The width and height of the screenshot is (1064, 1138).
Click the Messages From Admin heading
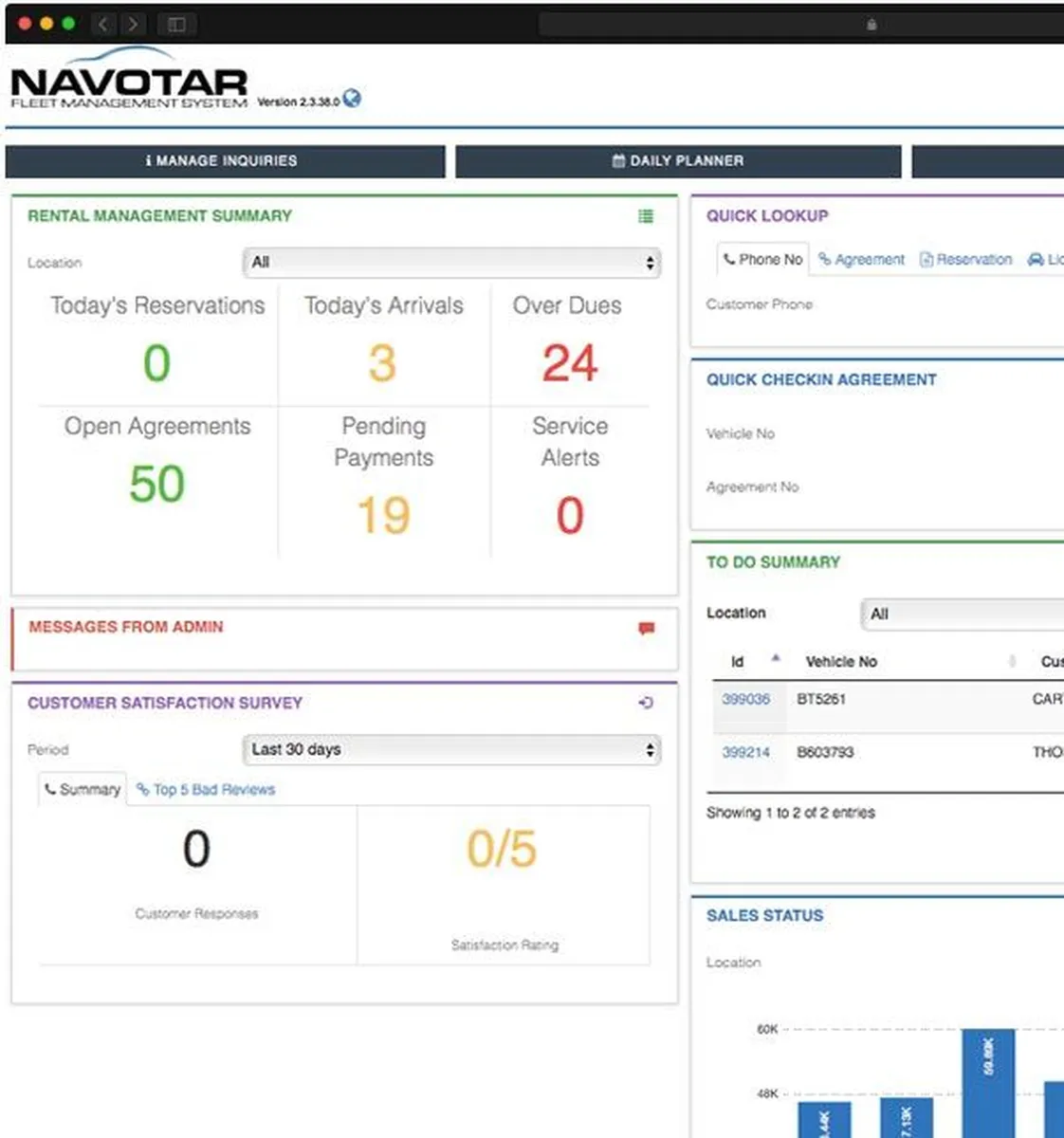click(x=126, y=627)
